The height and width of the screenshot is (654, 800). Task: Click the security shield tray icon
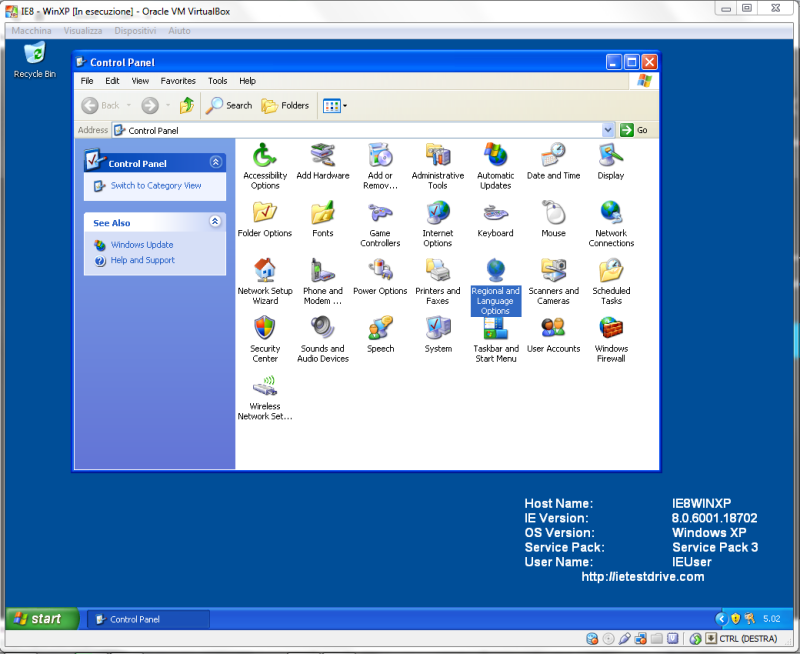pos(736,619)
